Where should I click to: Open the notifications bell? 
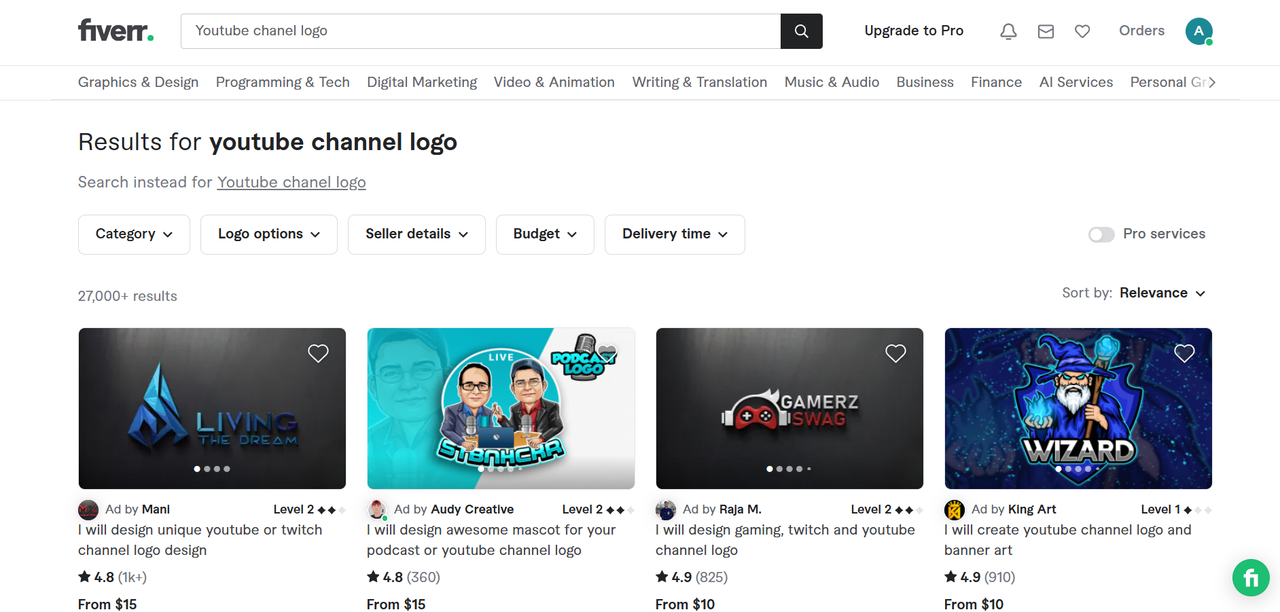1008,31
